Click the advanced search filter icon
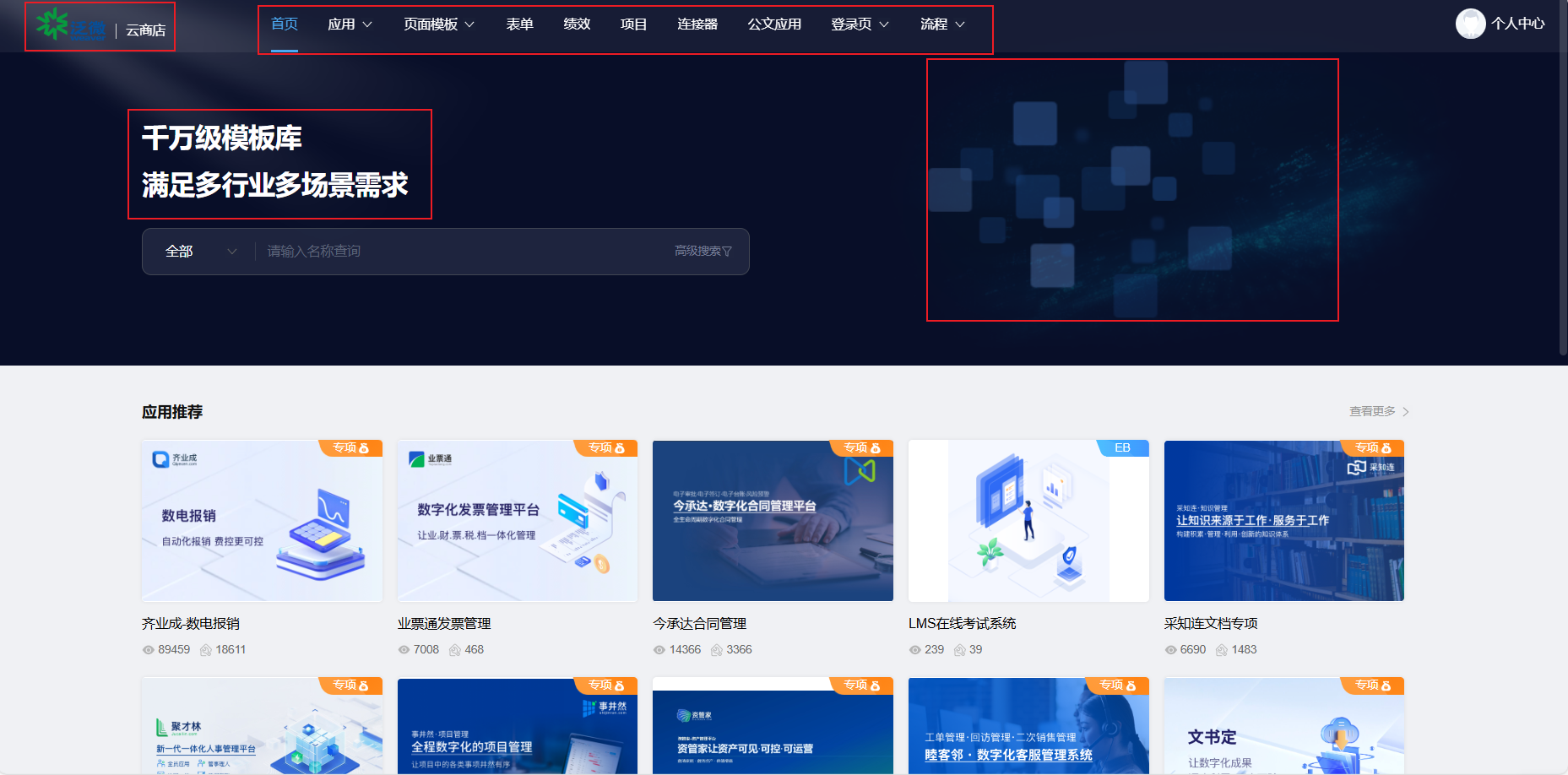Image resolution: width=1568 pixels, height=775 pixels. pyautogui.click(x=727, y=252)
